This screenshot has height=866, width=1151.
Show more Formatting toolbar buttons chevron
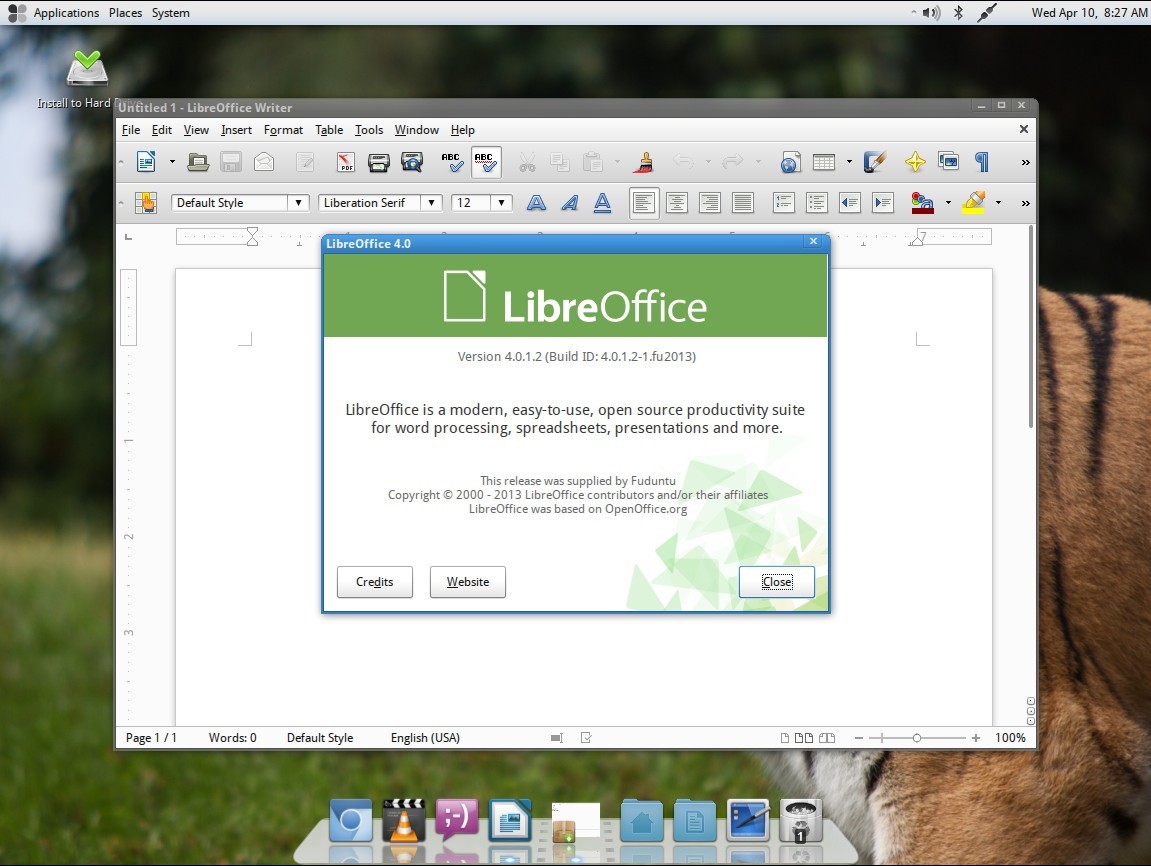[x=1025, y=203]
